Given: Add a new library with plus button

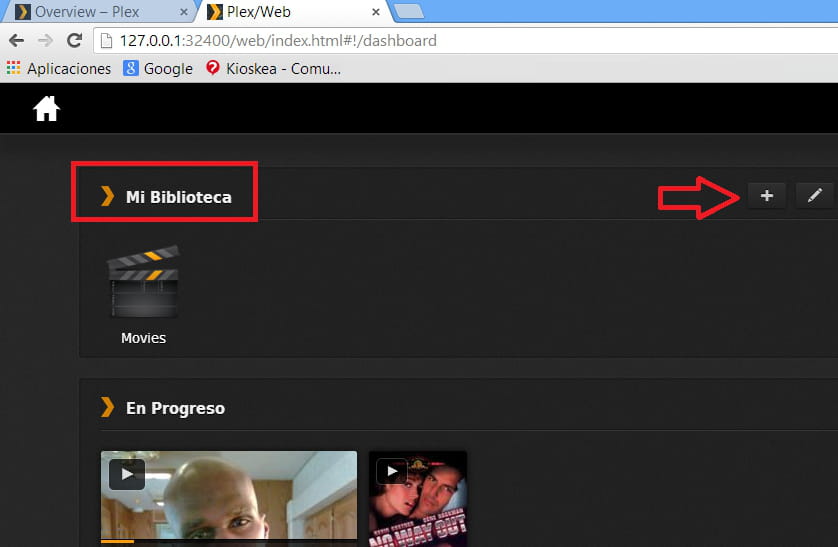Looking at the screenshot, I should (766, 196).
